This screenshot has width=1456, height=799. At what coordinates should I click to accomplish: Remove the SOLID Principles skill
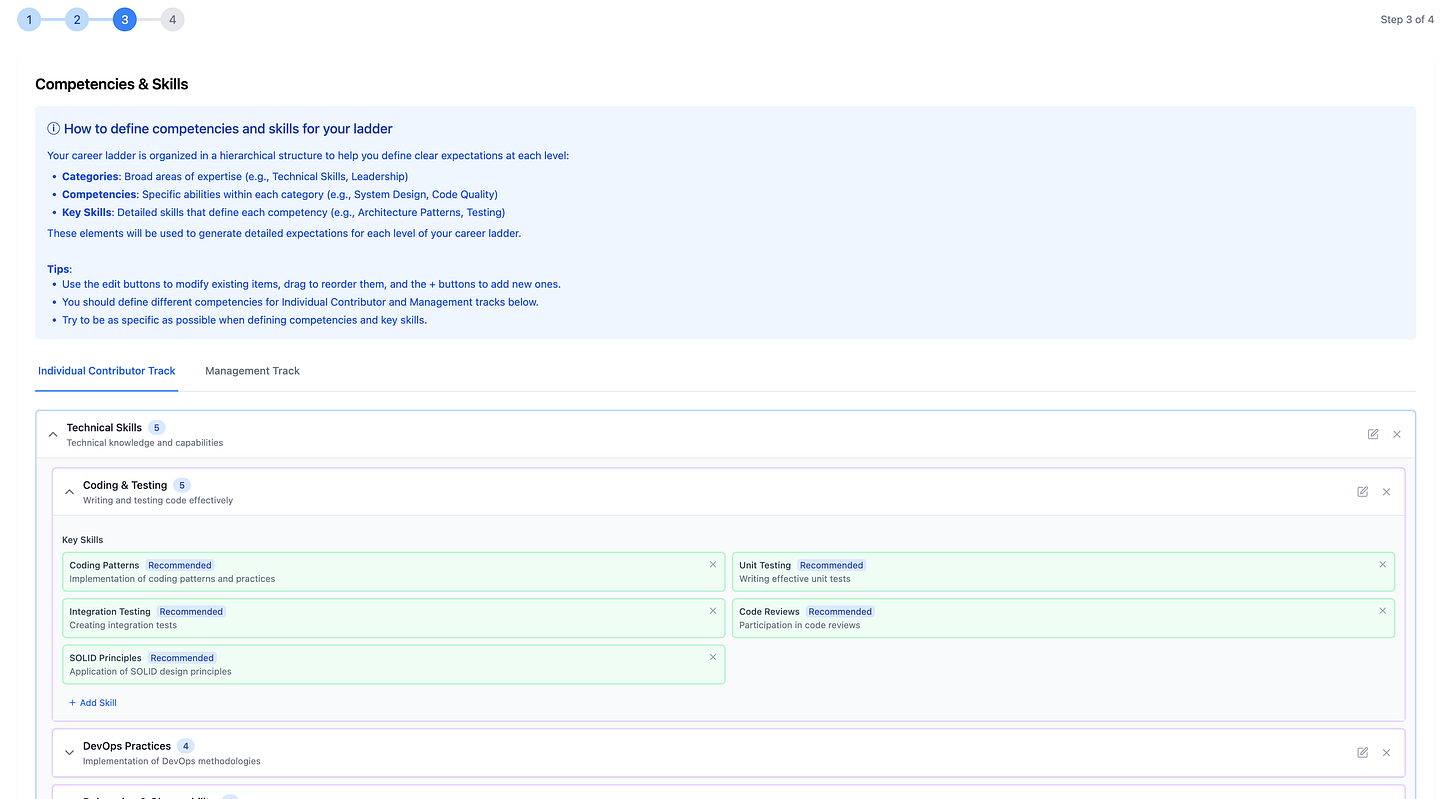click(x=713, y=657)
